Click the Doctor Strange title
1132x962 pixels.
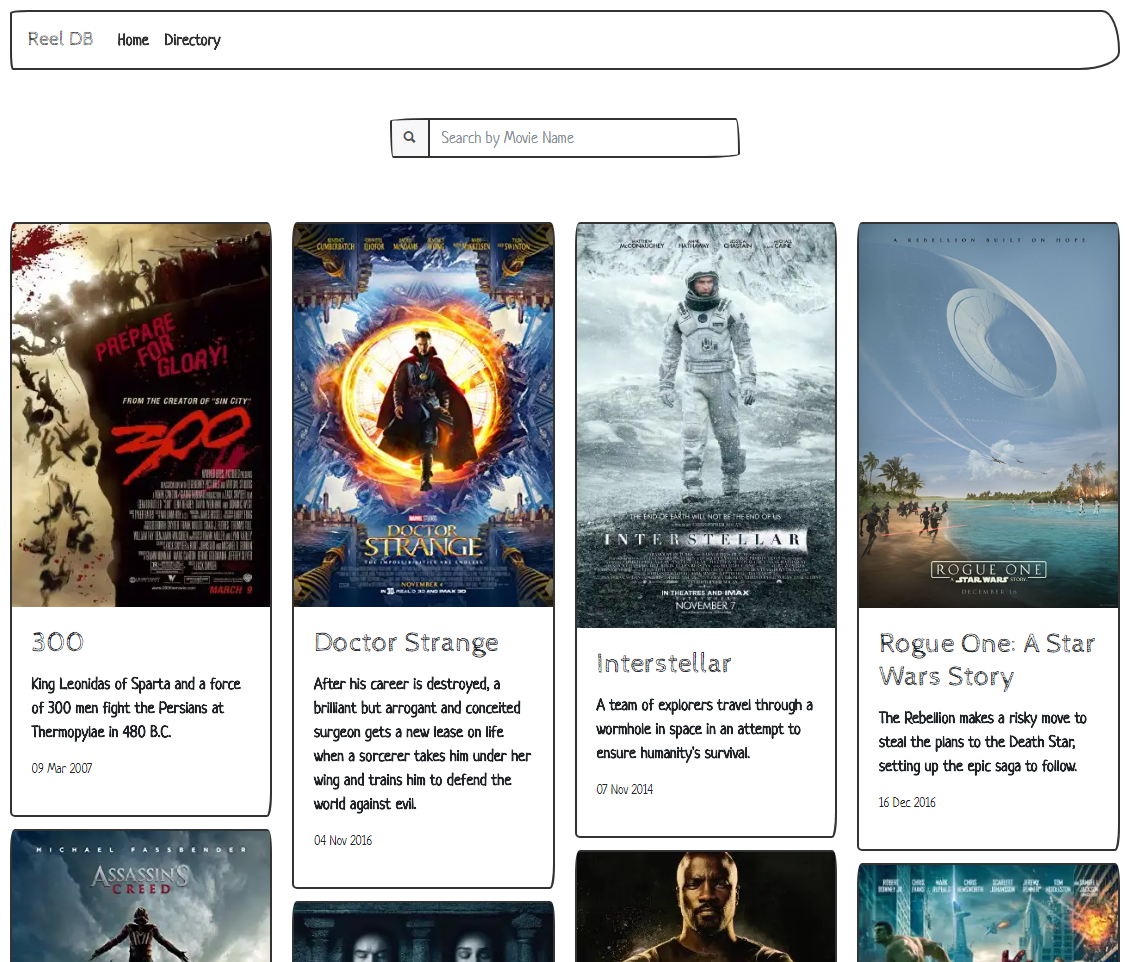point(406,642)
